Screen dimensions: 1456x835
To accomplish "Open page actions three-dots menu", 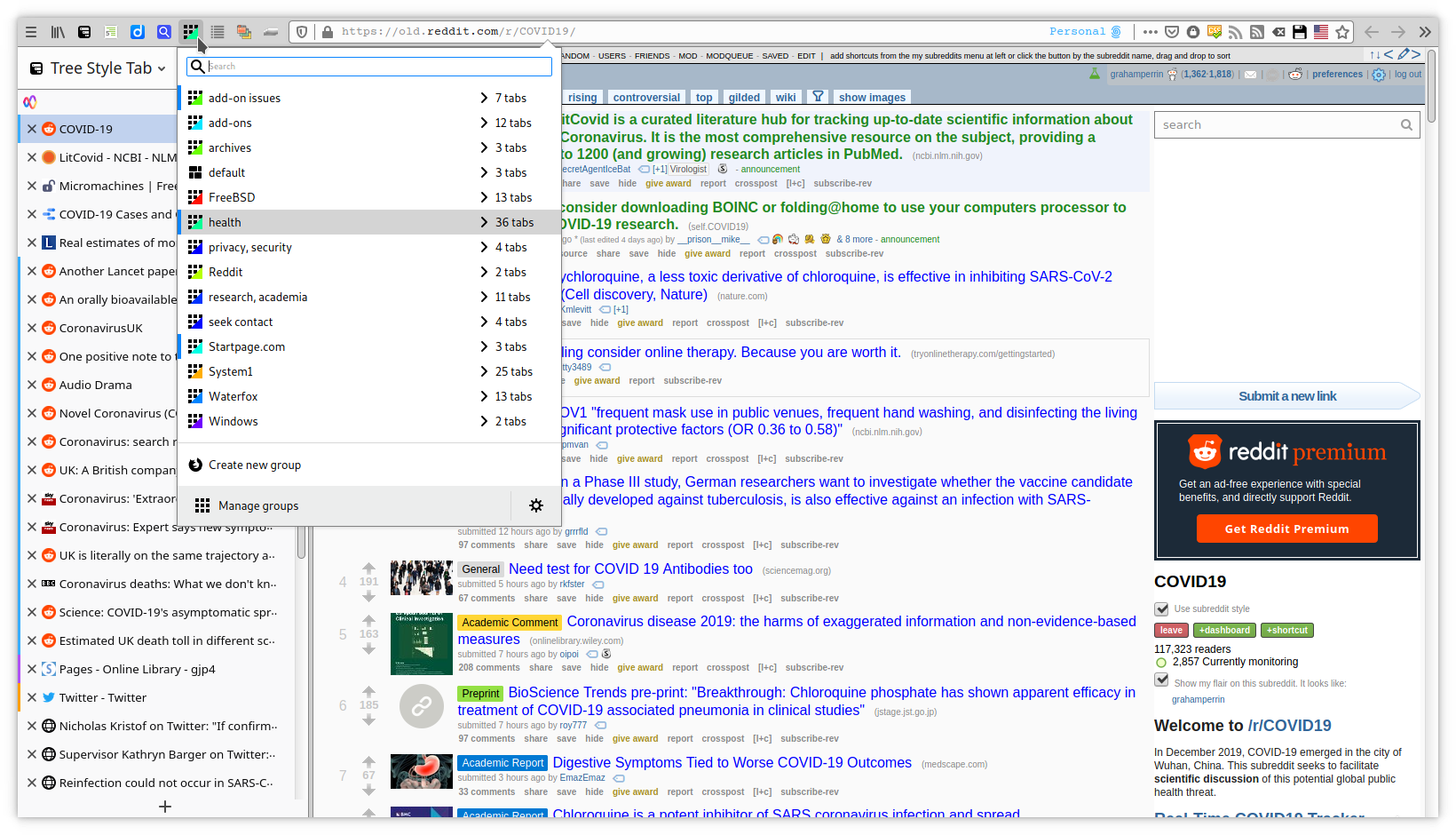I will [1151, 32].
